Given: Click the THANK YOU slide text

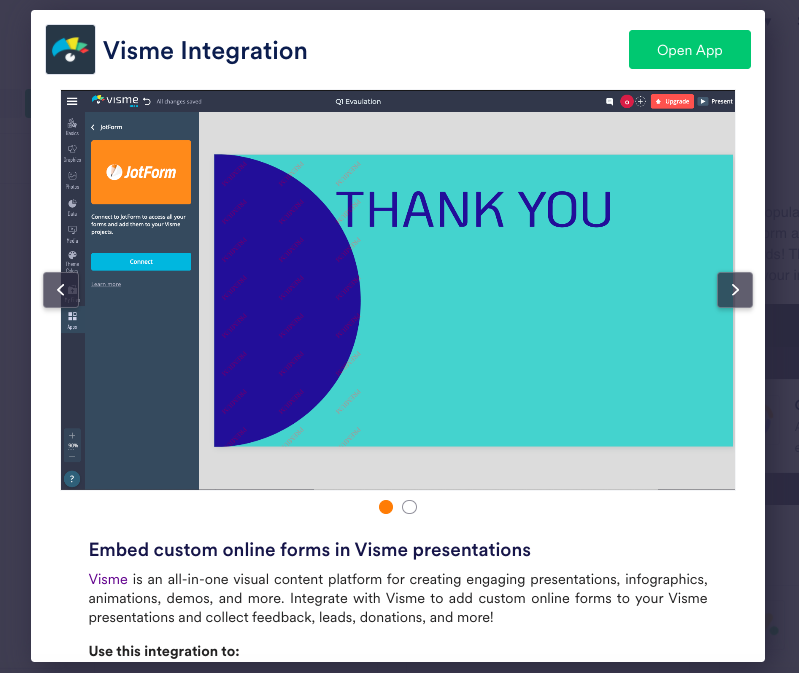Looking at the screenshot, I should click(473, 209).
